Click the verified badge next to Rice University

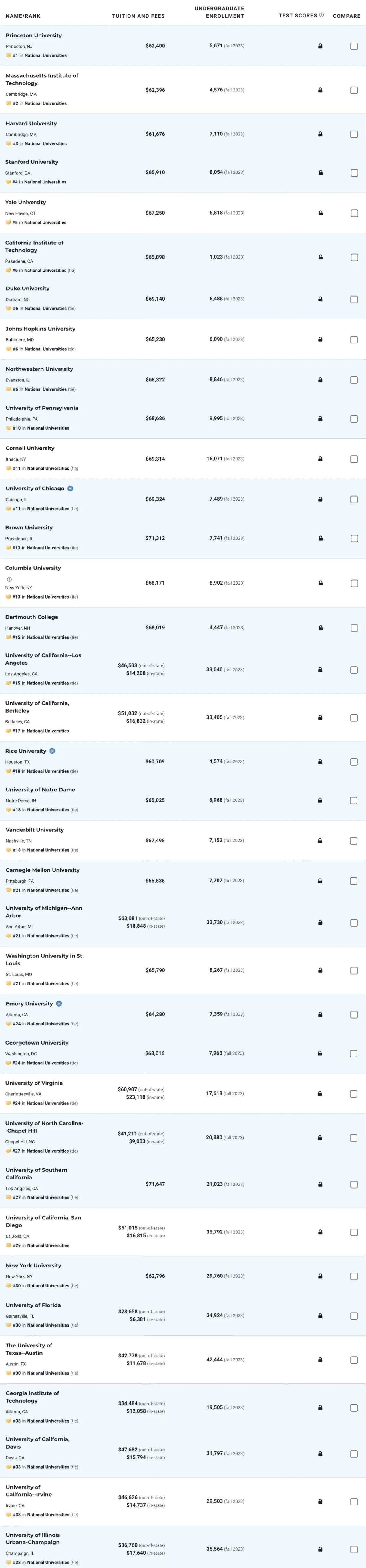pyautogui.click(x=52, y=751)
